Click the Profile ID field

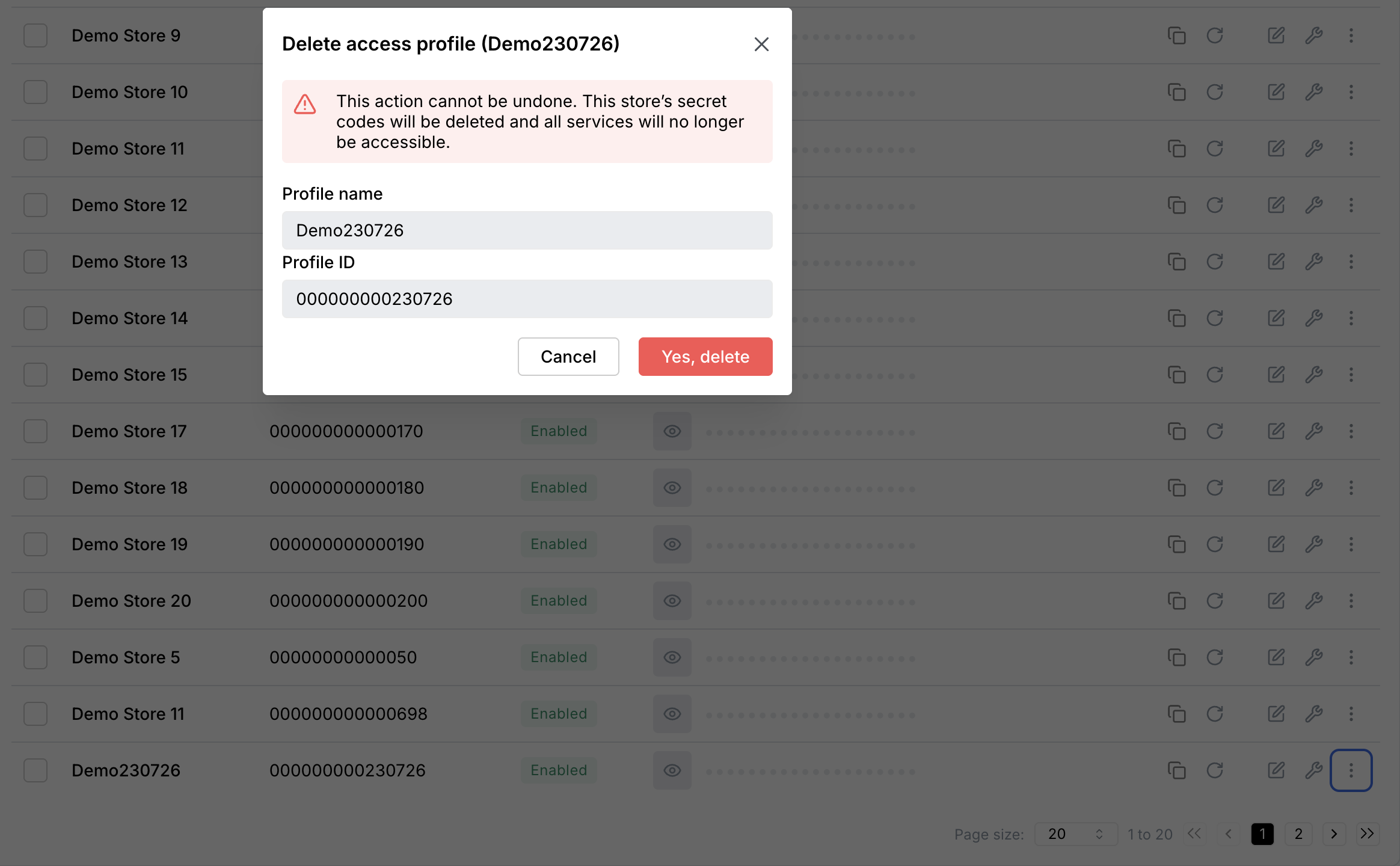[x=527, y=299]
